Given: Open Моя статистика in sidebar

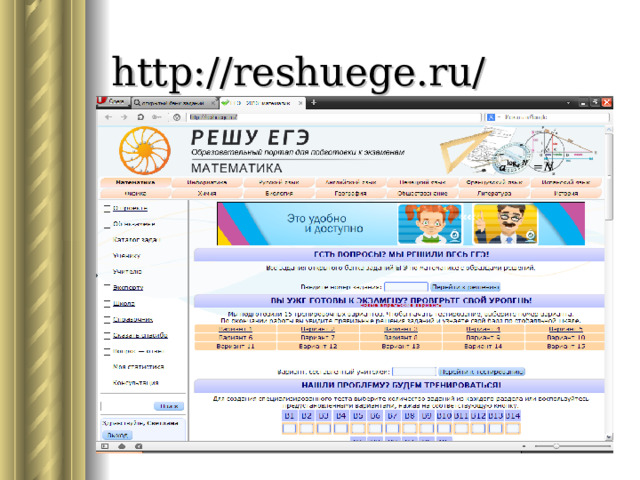Looking at the screenshot, I should [138, 367].
